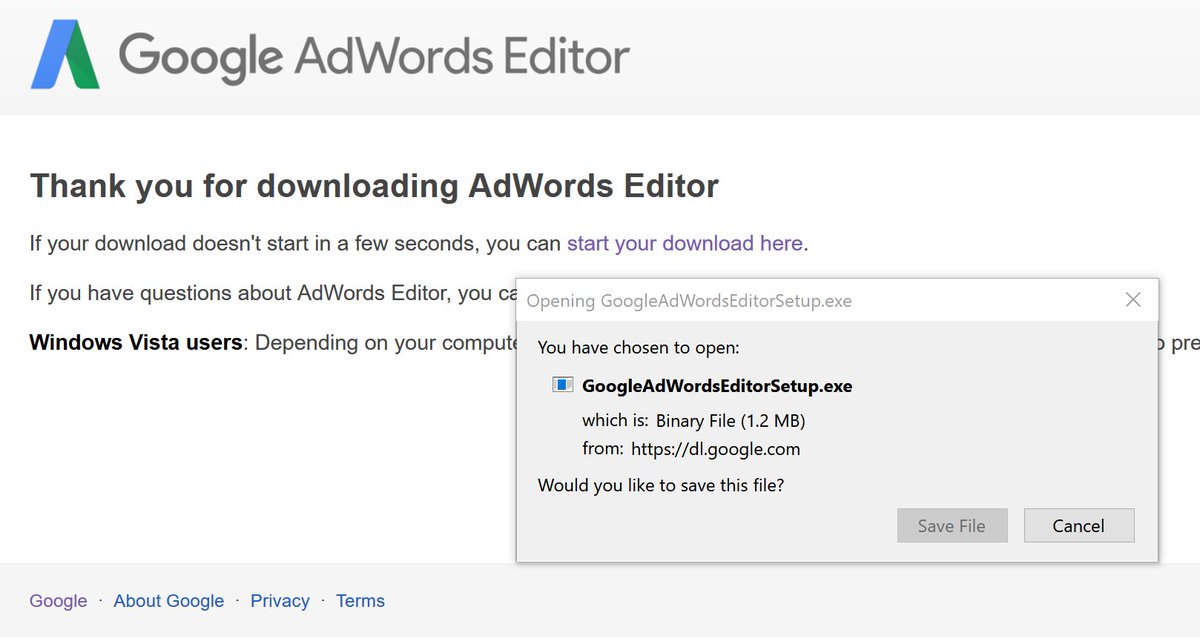Click the 'https://dl.google.com' source text
Image resolution: width=1200 pixels, height=644 pixels.
coord(716,449)
